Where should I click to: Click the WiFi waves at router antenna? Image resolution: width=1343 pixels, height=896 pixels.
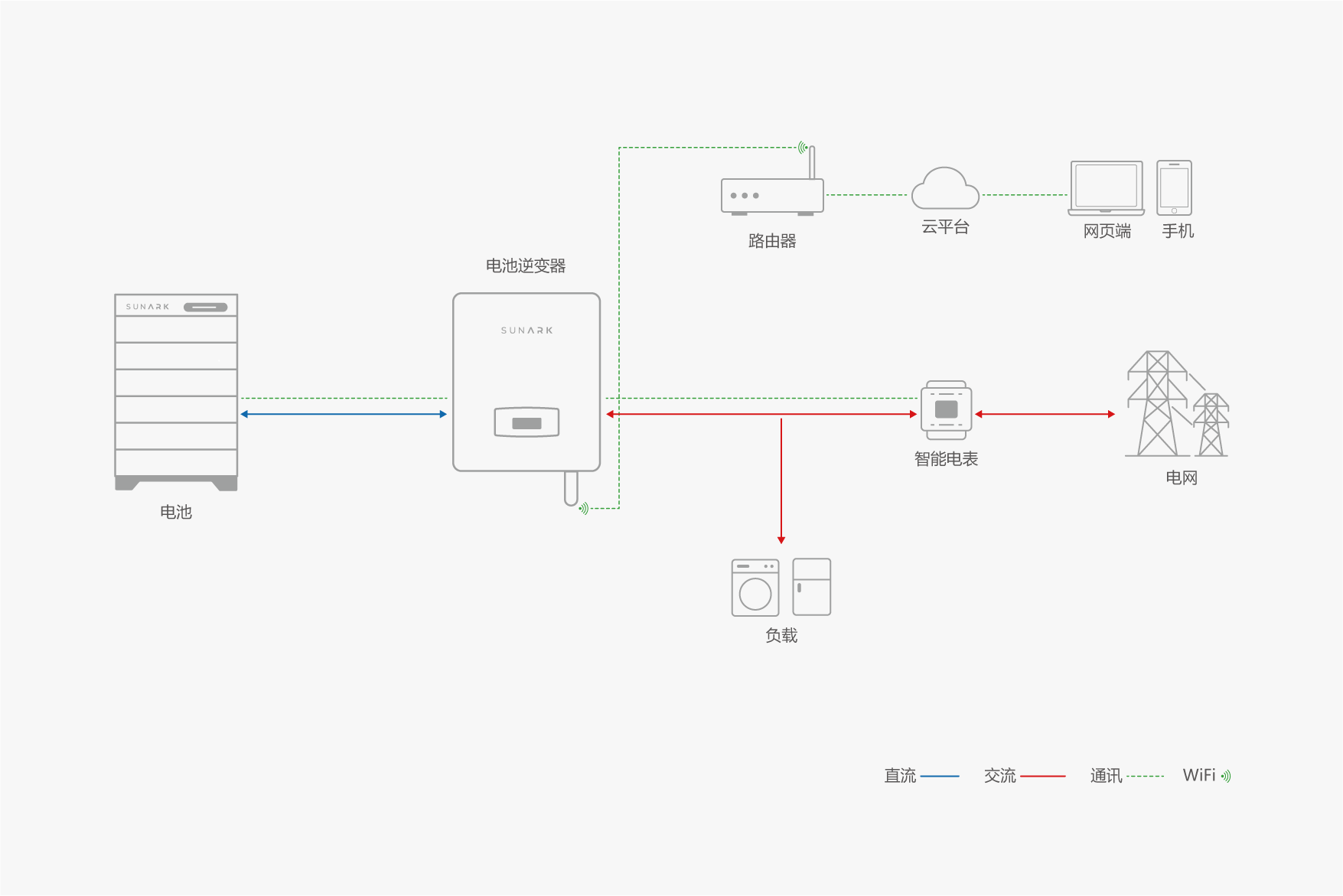(x=802, y=147)
